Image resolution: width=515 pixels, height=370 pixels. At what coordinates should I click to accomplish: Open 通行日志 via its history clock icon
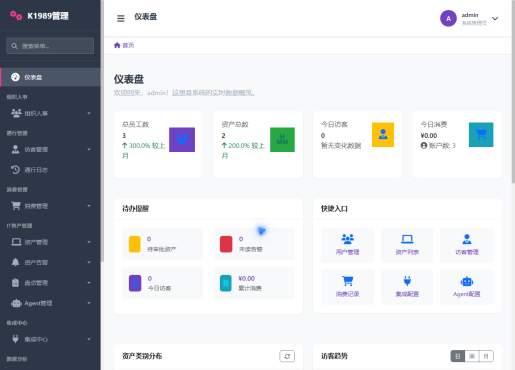coord(15,170)
